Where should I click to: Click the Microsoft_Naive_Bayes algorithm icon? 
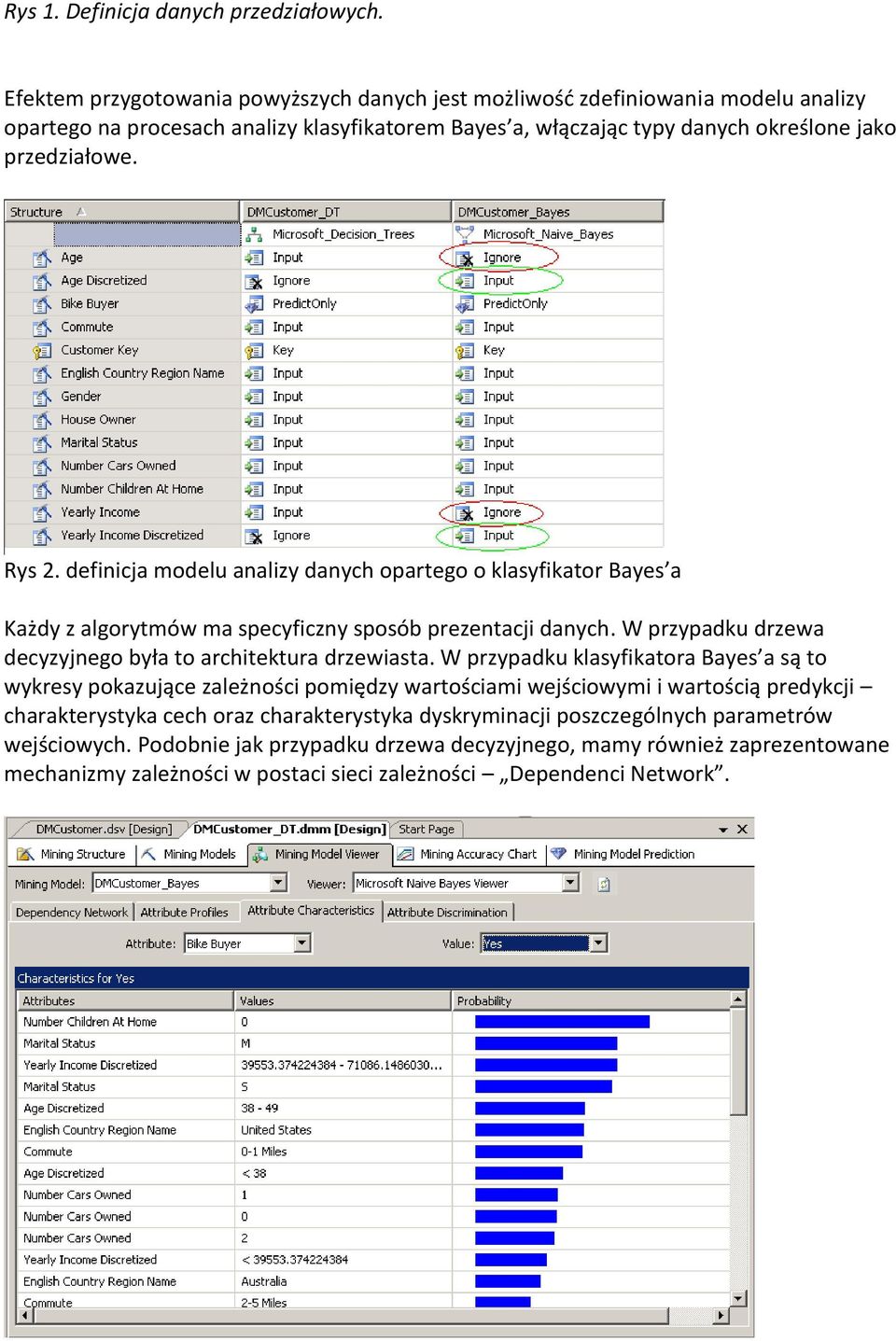(x=464, y=234)
